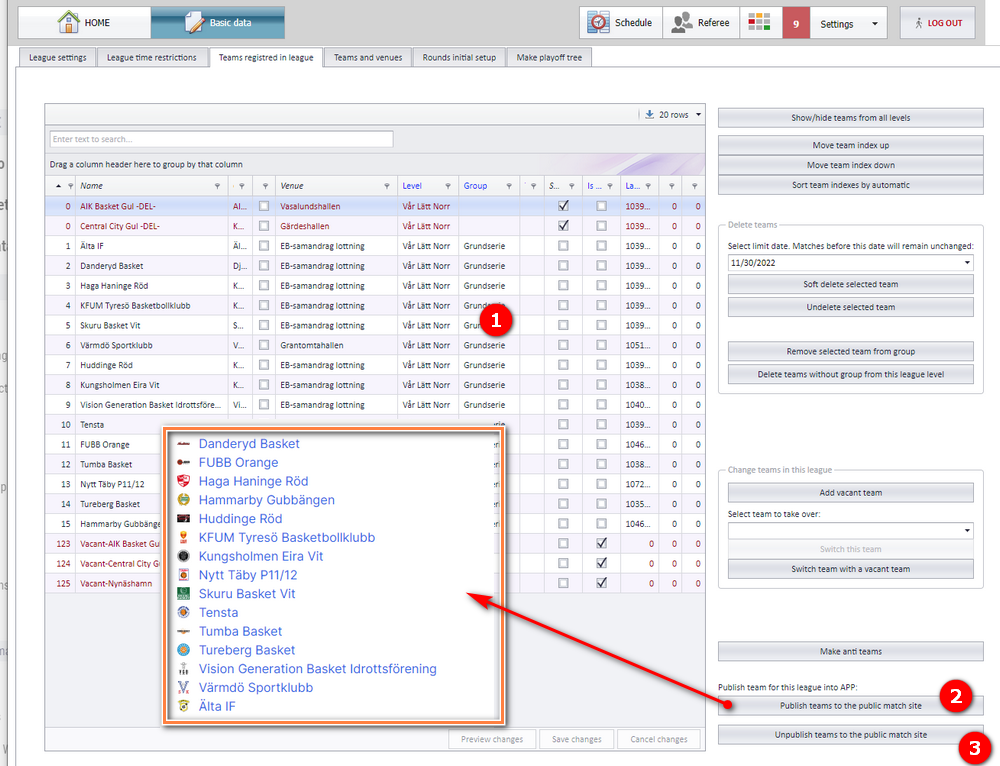Select the Teams registred in league tab
The image size is (1000, 766).
266,57
